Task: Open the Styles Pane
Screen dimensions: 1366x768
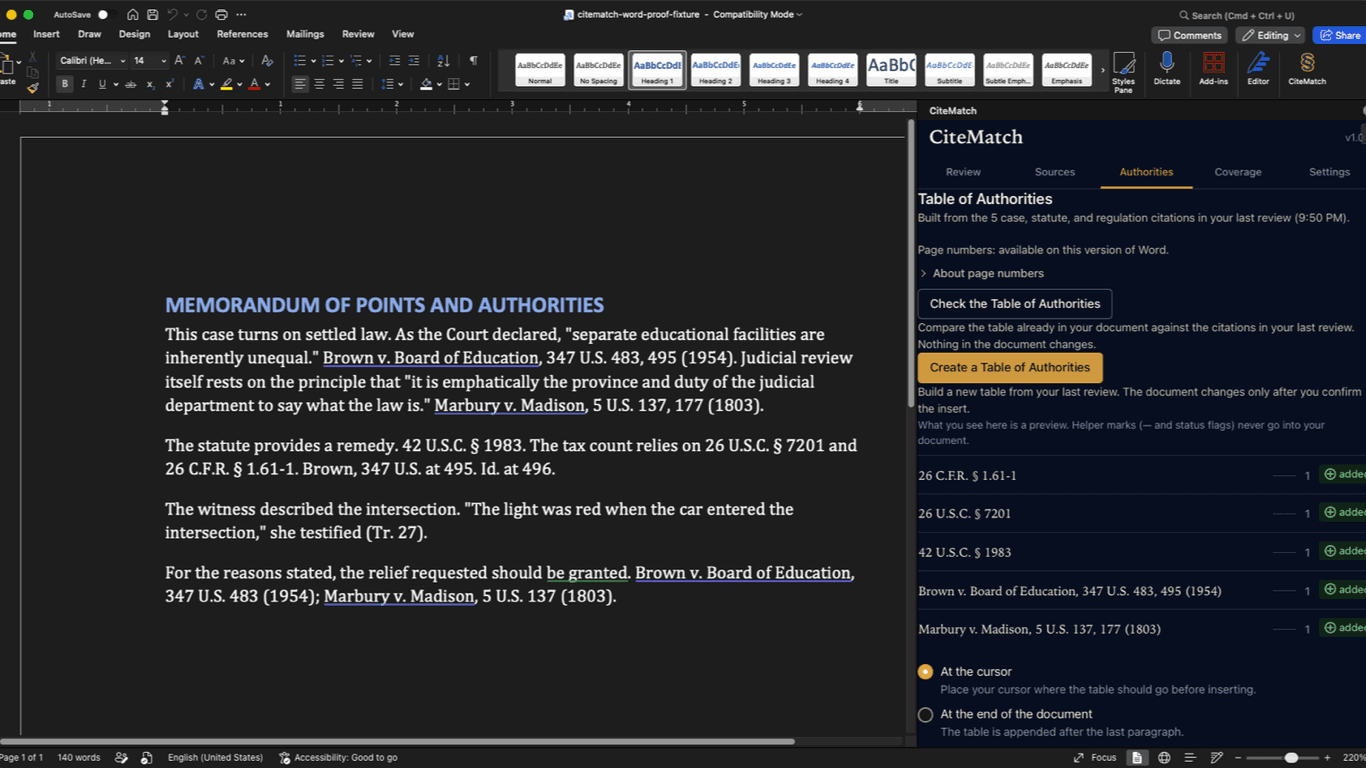Action: pyautogui.click(x=1124, y=72)
